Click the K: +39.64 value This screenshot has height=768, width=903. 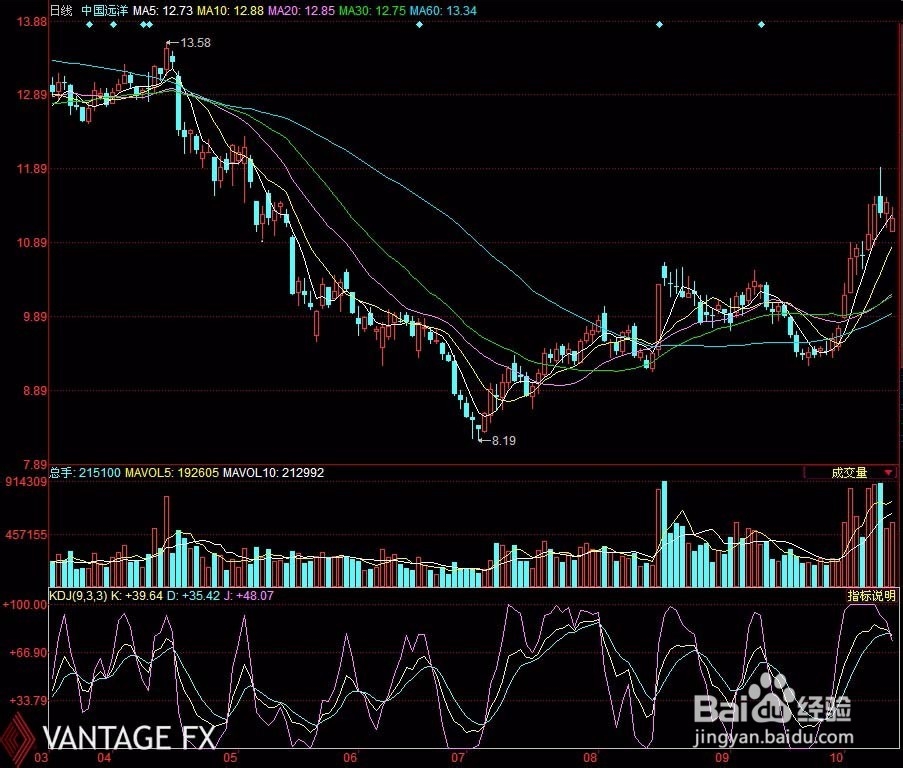[x=137, y=595]
